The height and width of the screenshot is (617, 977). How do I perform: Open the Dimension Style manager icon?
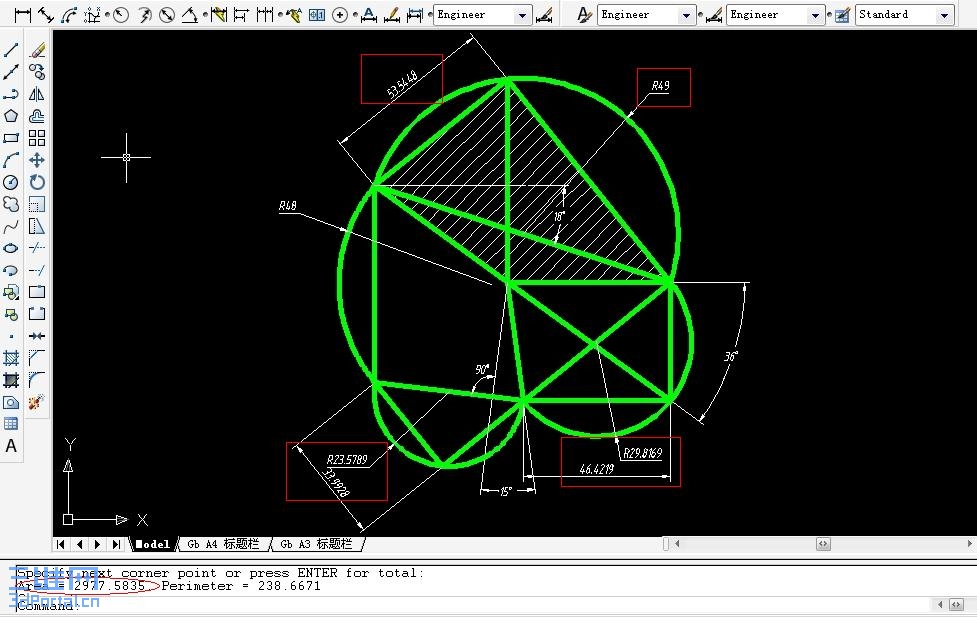pos(545,15)
